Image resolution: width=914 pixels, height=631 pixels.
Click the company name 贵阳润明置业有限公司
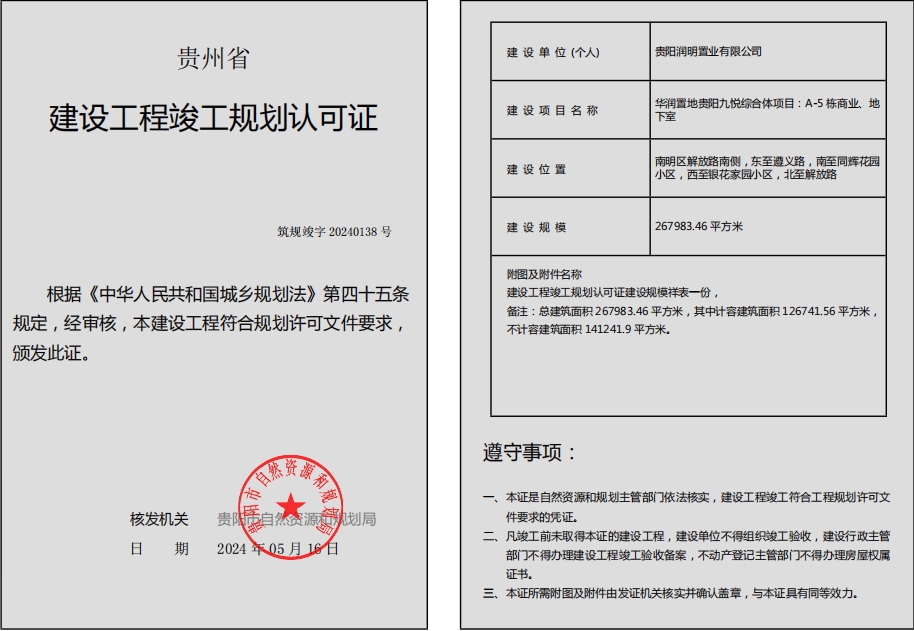[x=708, y=51]
